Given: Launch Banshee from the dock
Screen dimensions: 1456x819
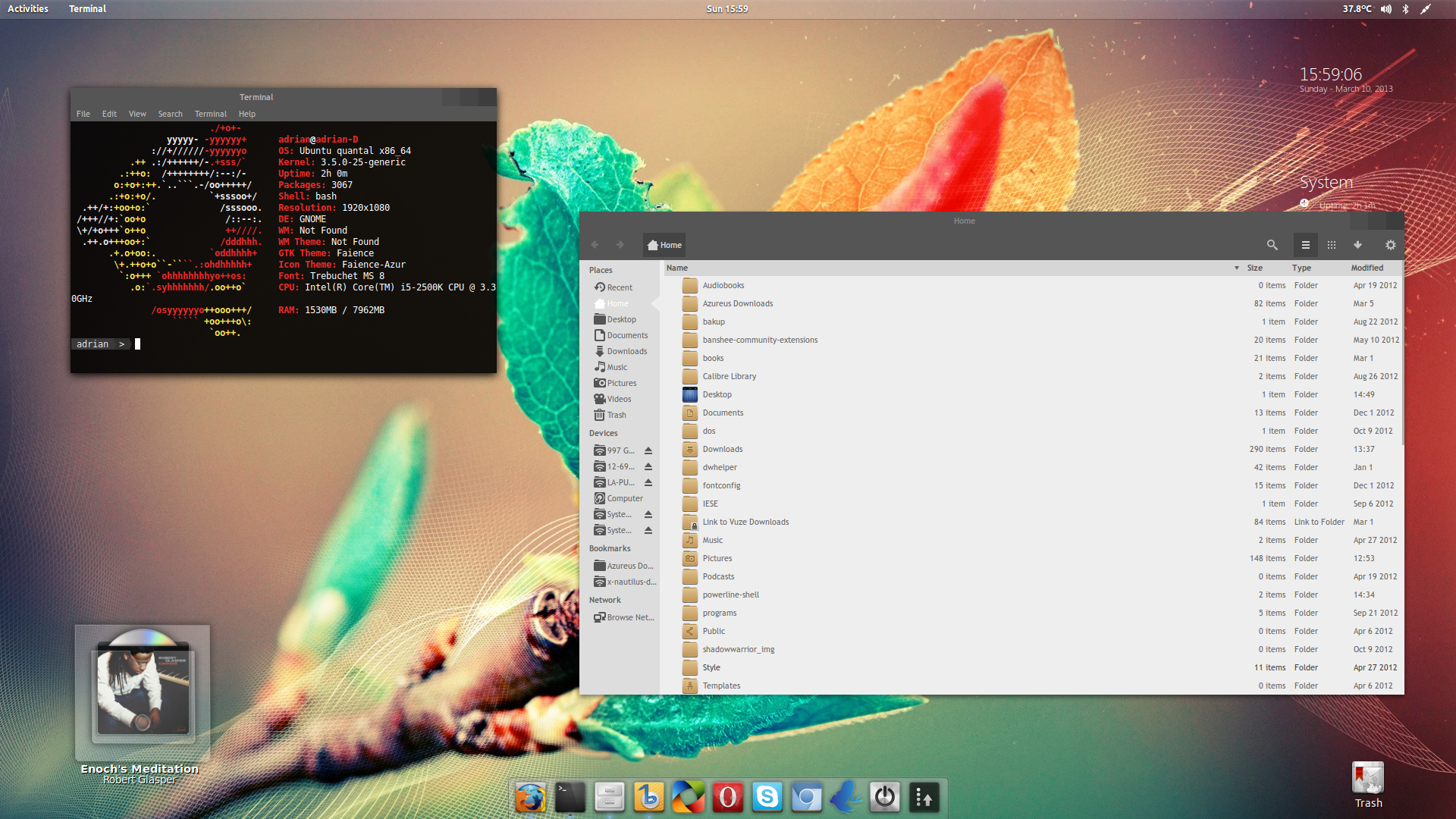Looking at the screenshot, I should tap(649, 798).
